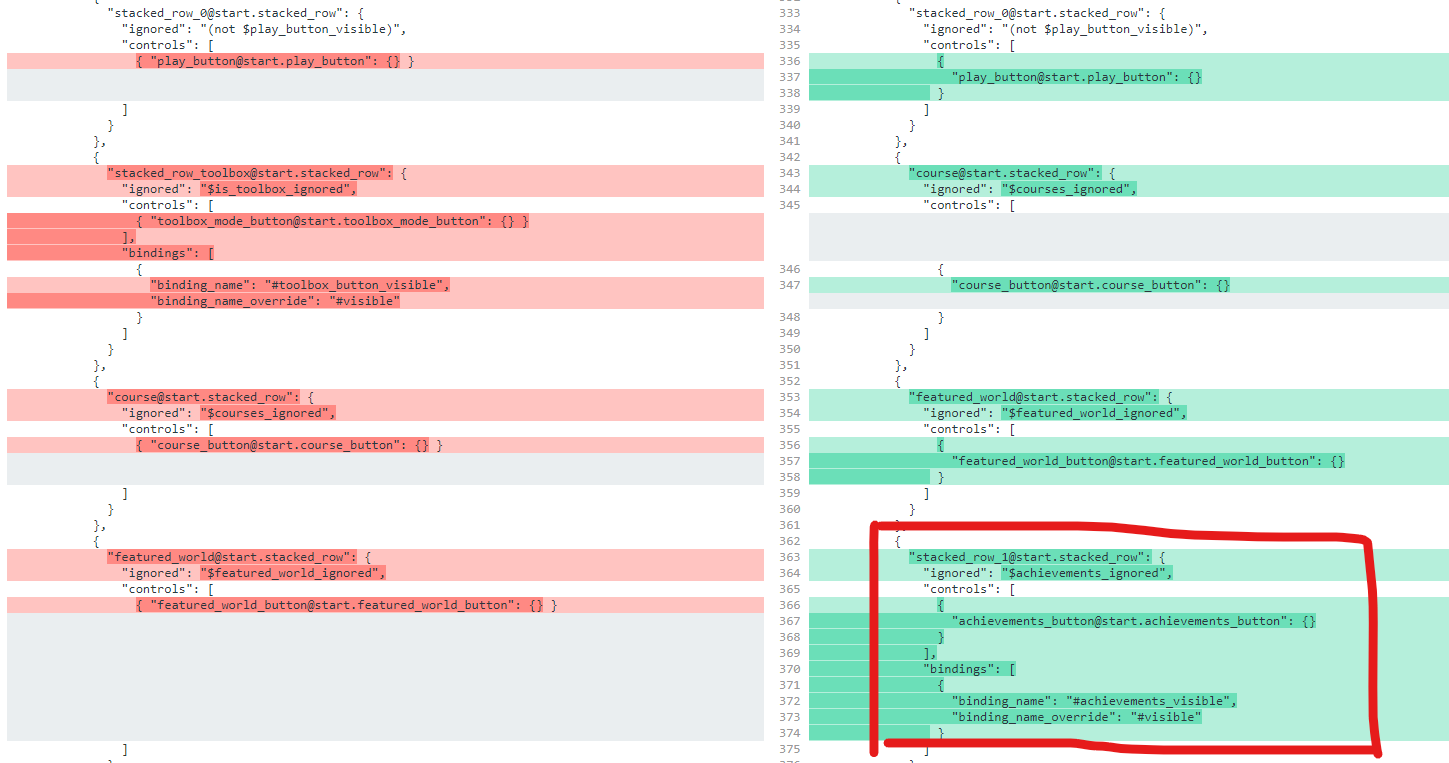Viewport: 1449px width, 763px height.
Task: Click the added course_button line in right pane
Action: coord(1090,285)
